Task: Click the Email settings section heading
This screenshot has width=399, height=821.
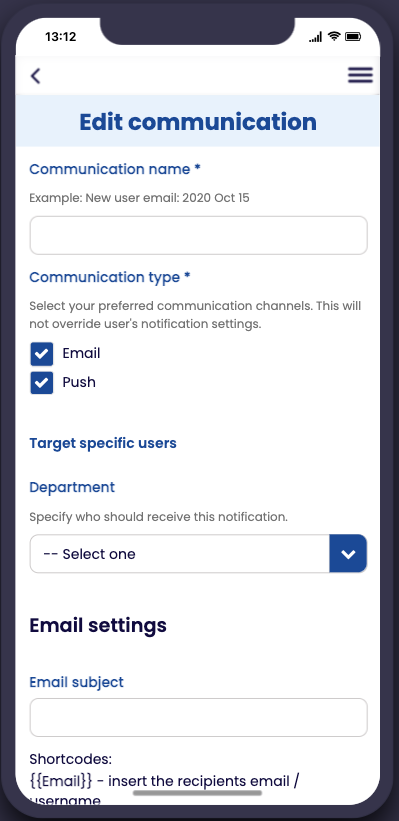Action: pyautogui.click(x=98, y=625)
